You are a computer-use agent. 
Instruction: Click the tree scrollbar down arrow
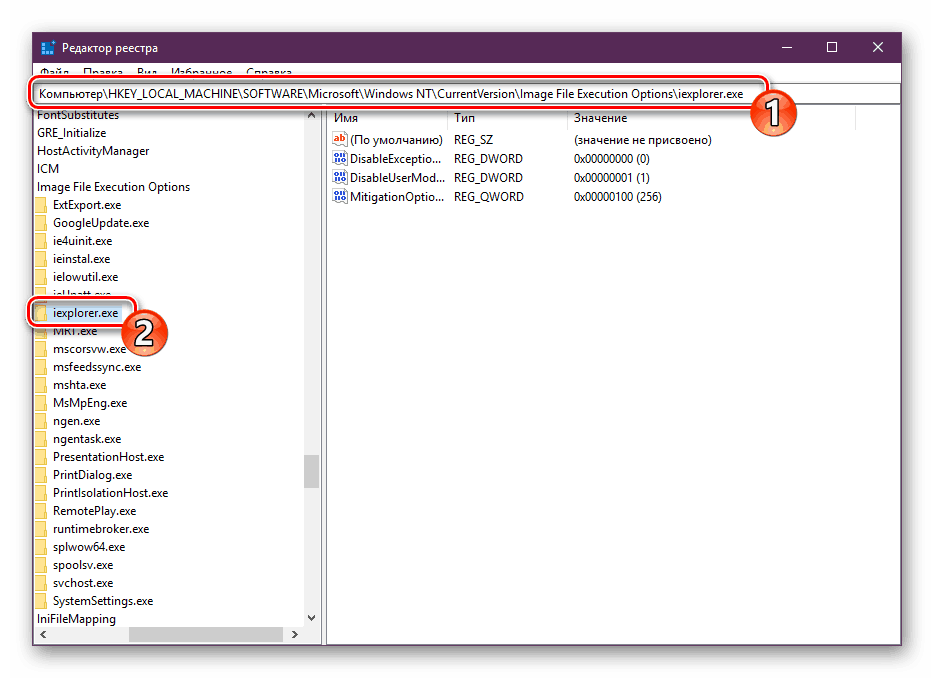(312, 618)
